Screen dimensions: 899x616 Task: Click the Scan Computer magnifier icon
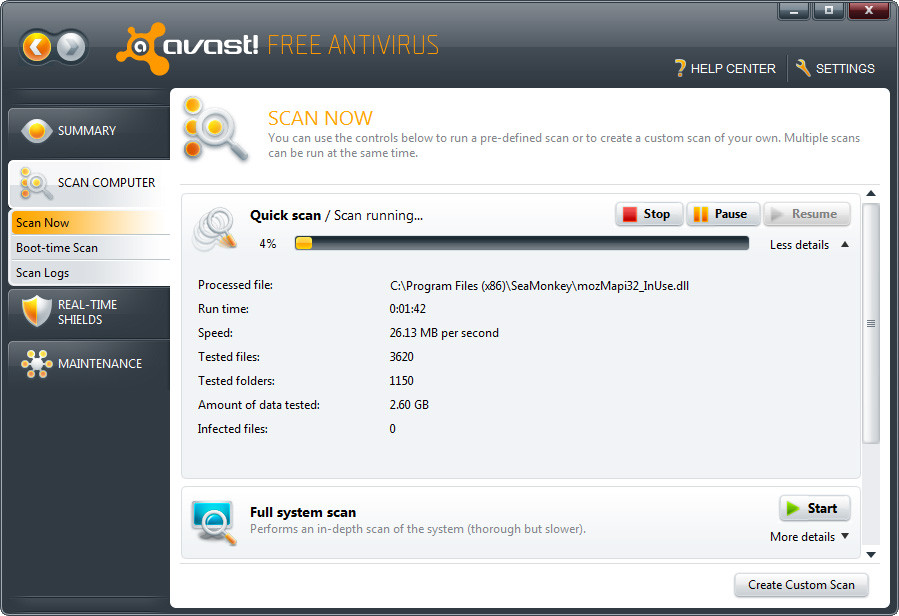(36, 183)
